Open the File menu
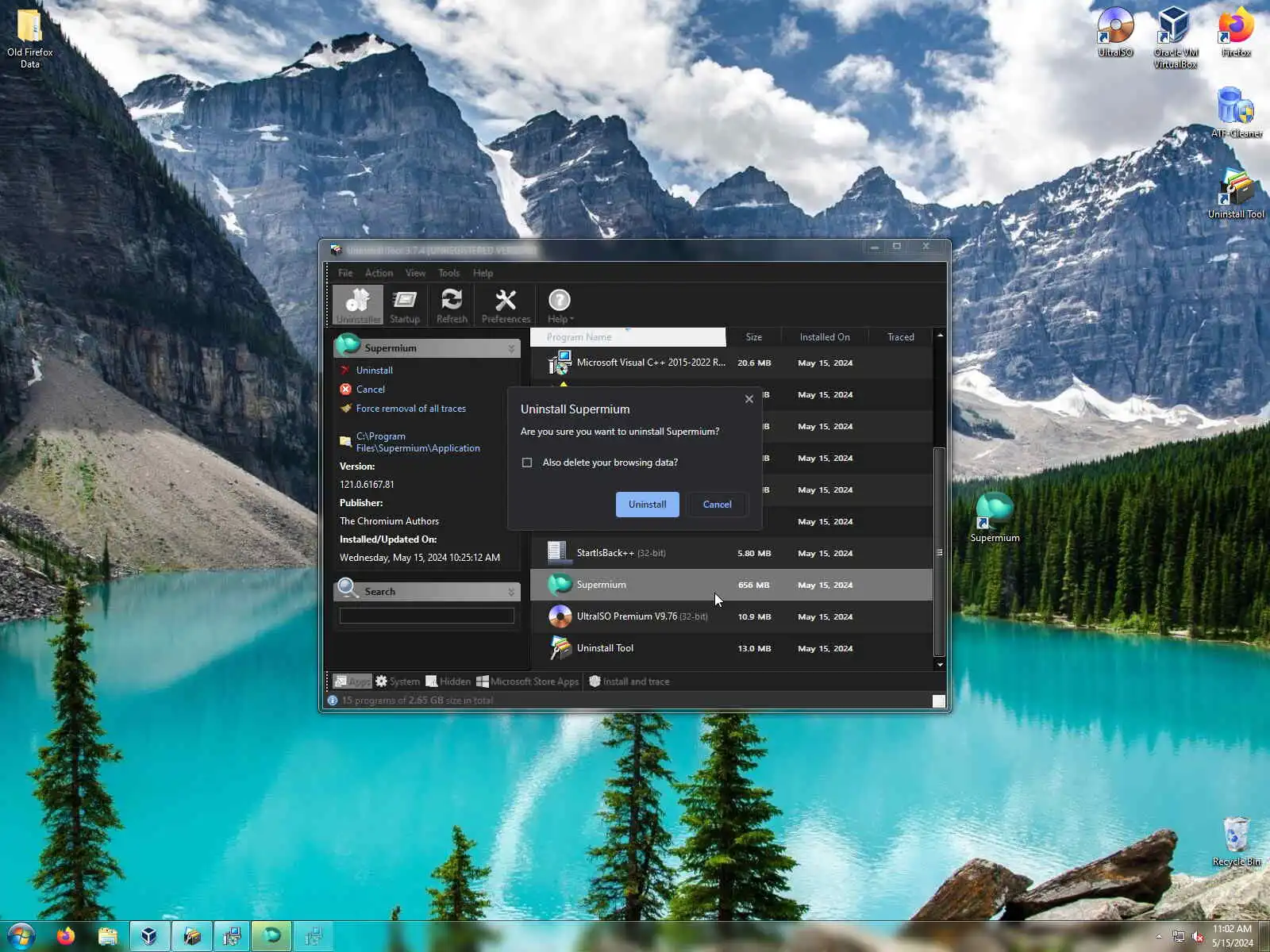The width and height of the screenshot is (1270, 952). coord(345,273)
